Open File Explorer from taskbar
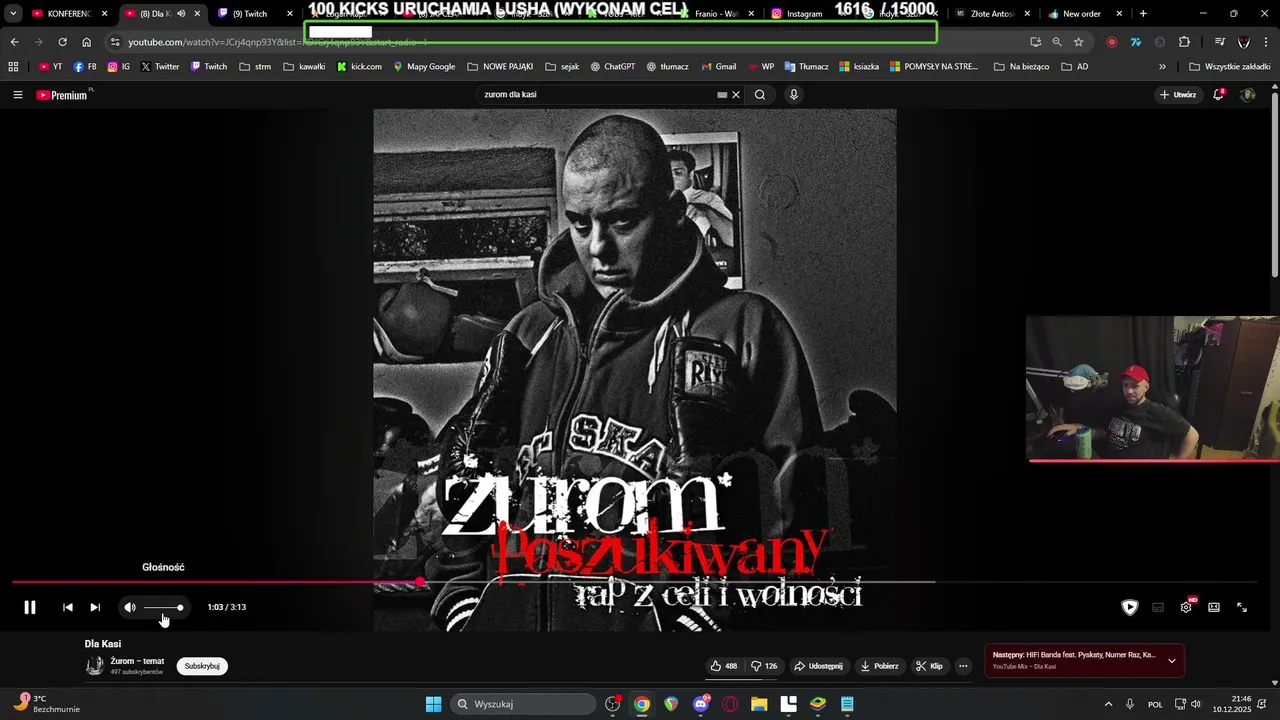This screenshot has height=720, width=1280. 759,704
